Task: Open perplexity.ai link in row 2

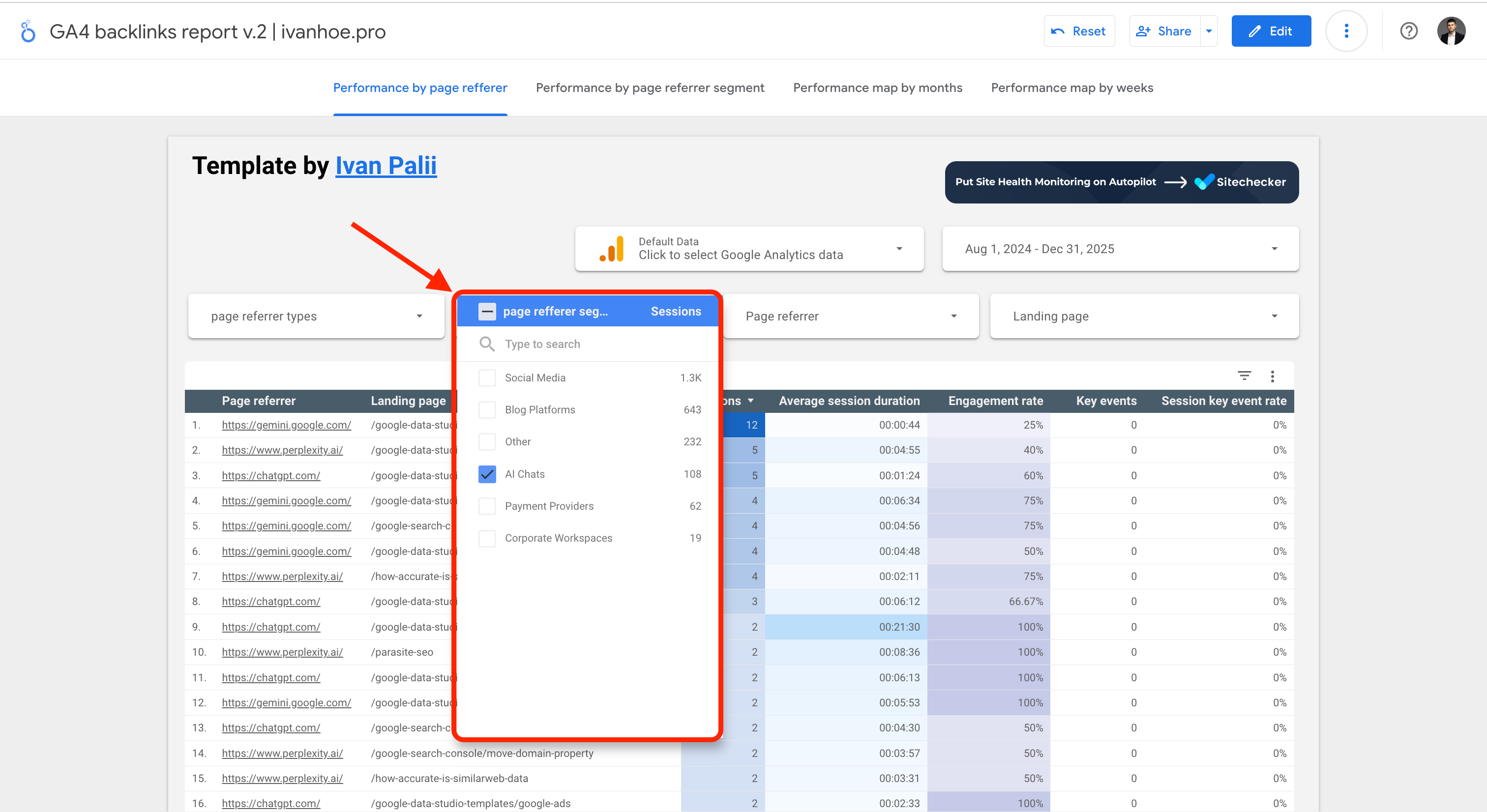Action: coord(282,450)
